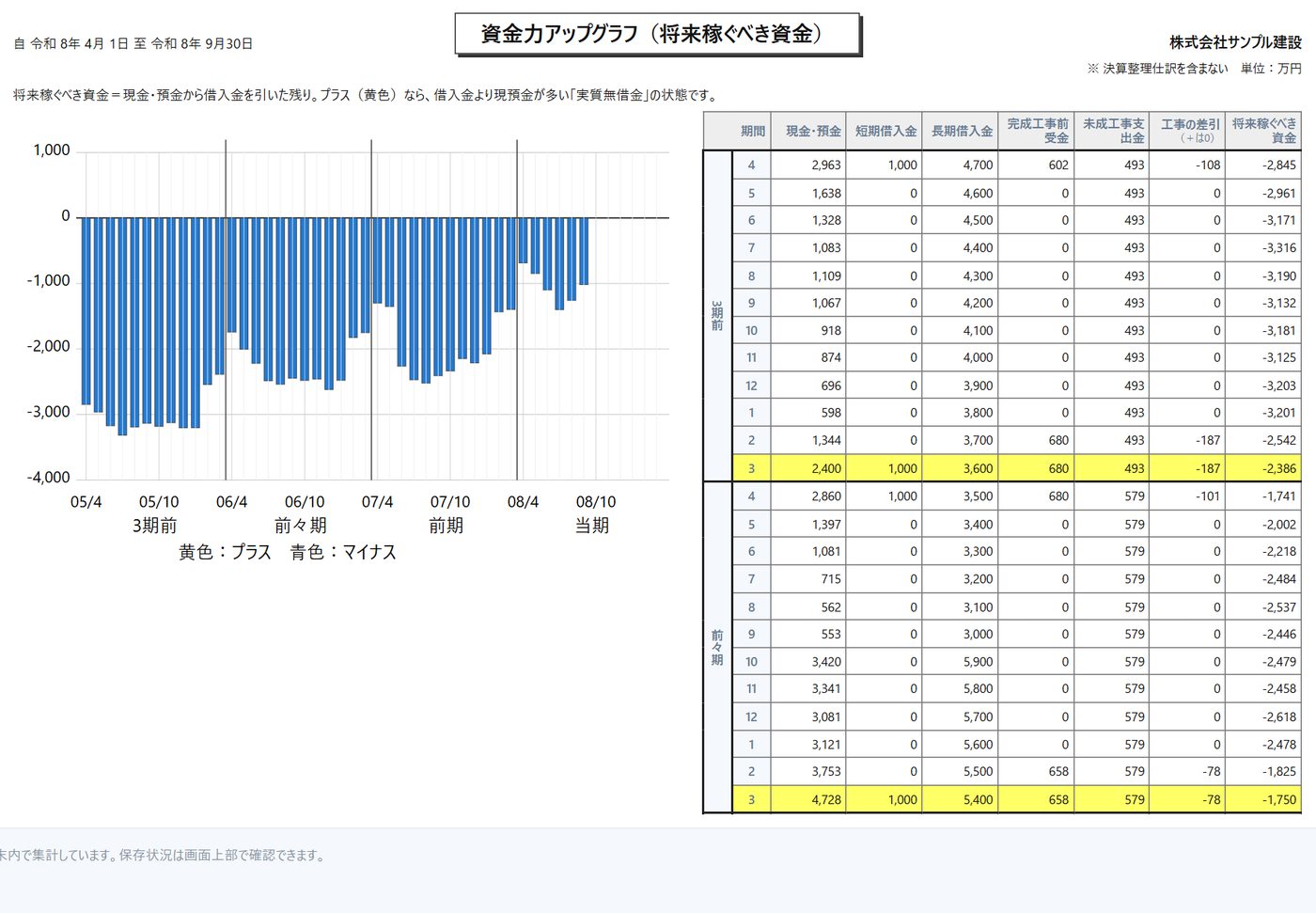Click the note ※ 決算整理仕訳を含まない
The height and width of the screenshot is (913, 1316).
click(x=1157, y=69)
